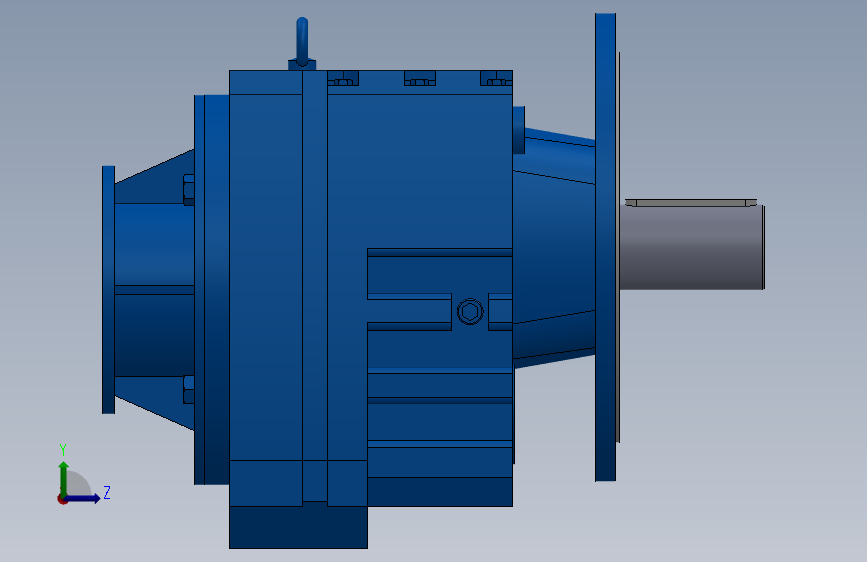867x562 pixels.
Task: Select the thin input flange at far left
Action: [x=108, y=290]
